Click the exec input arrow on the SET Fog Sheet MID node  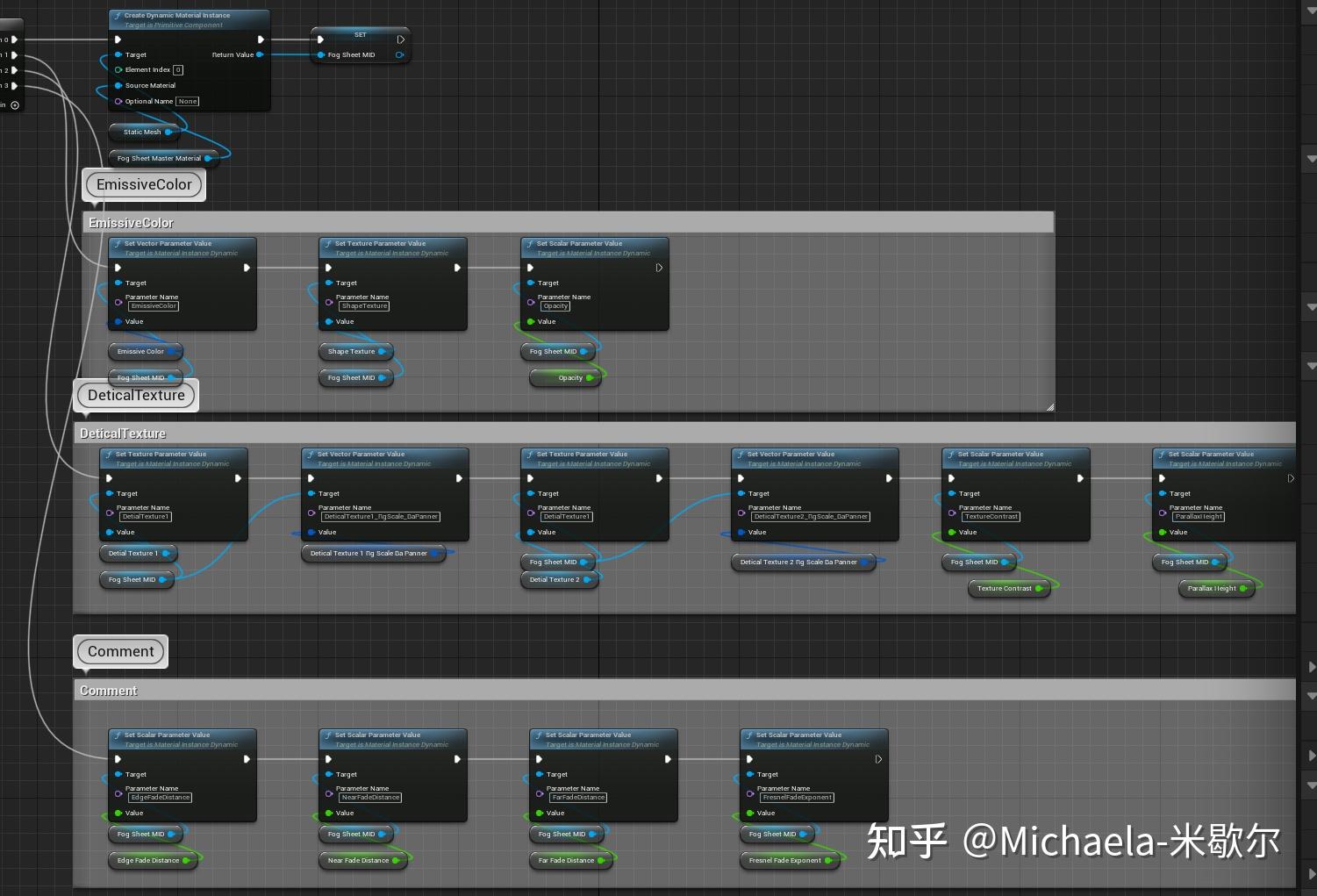(320, 39)
